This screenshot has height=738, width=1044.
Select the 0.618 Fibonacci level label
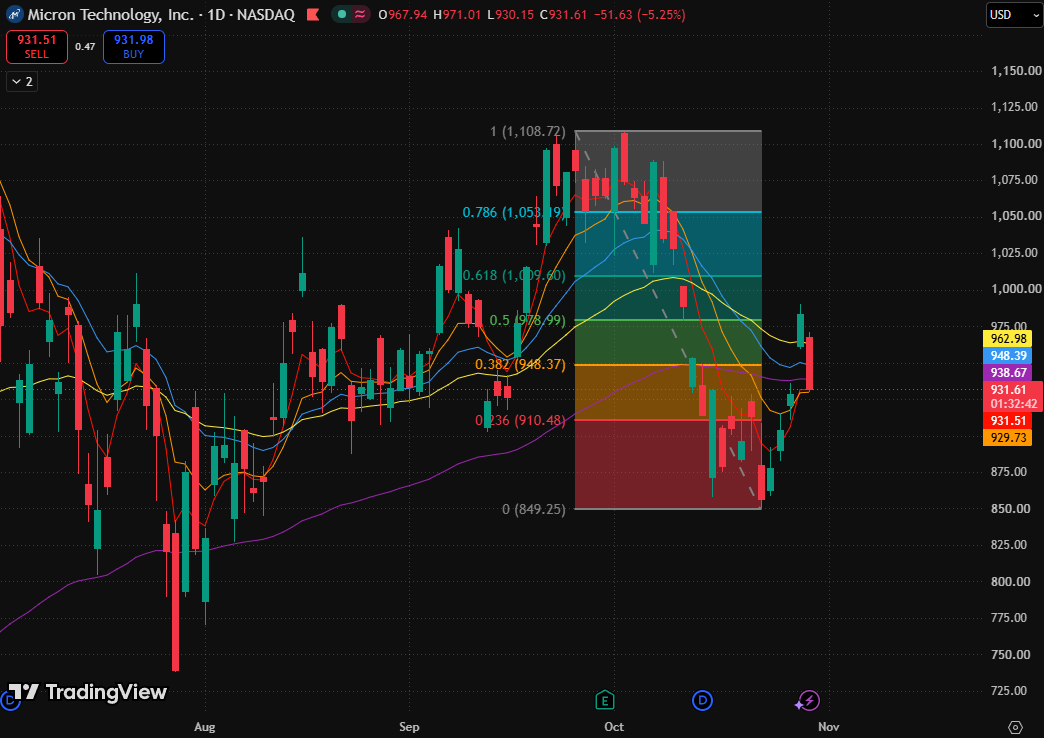pos(513,275)
